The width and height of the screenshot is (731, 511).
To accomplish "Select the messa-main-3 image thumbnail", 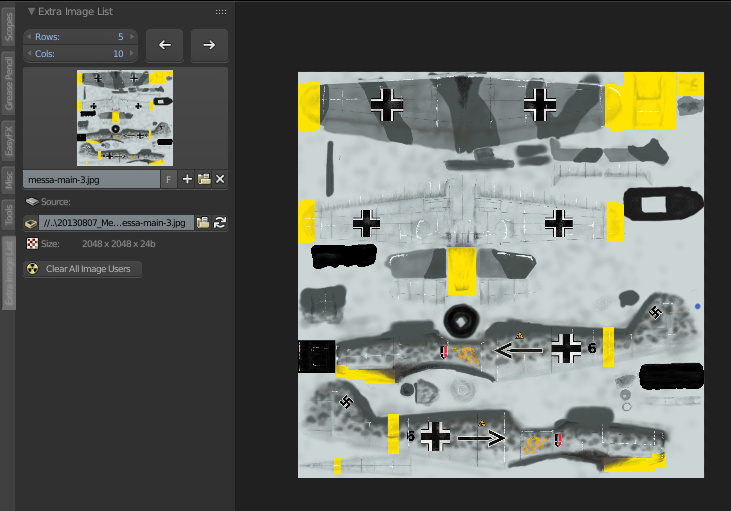I will tap(125, 118).
